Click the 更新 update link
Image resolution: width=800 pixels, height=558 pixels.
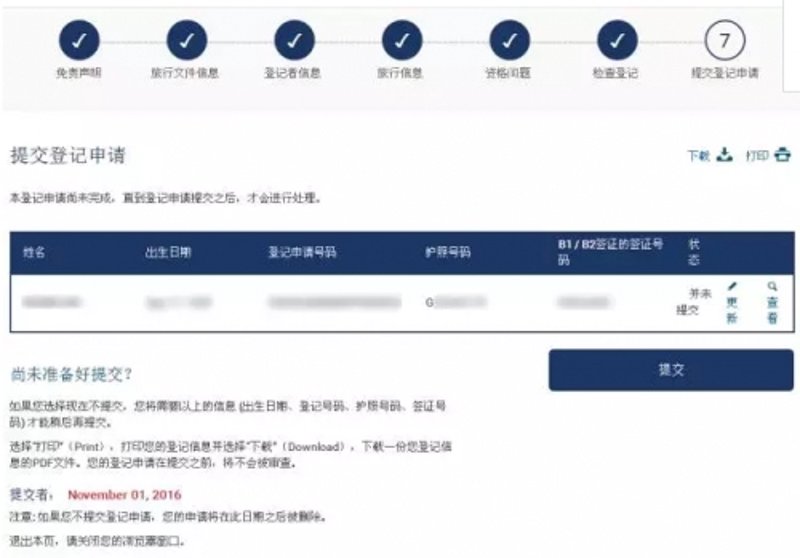point(732,310)
